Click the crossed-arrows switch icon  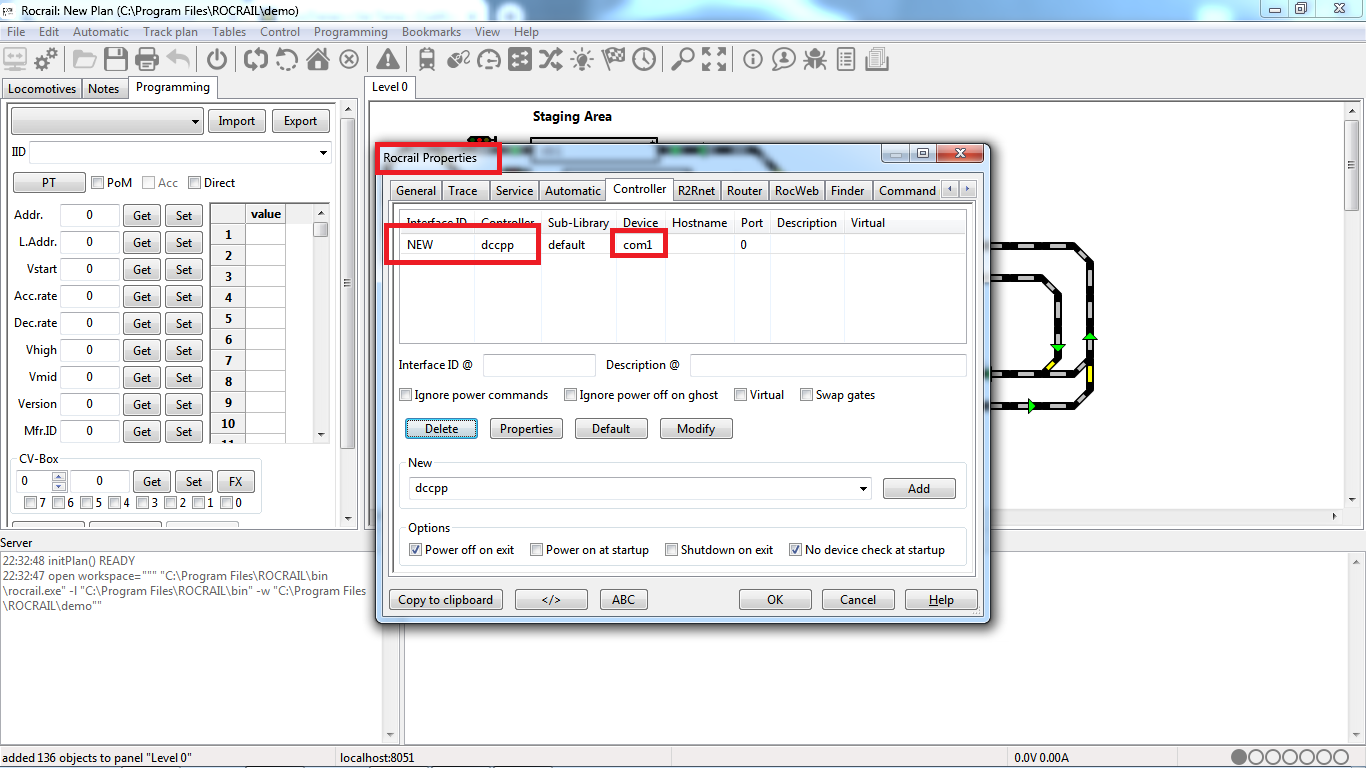coord(551,59)
